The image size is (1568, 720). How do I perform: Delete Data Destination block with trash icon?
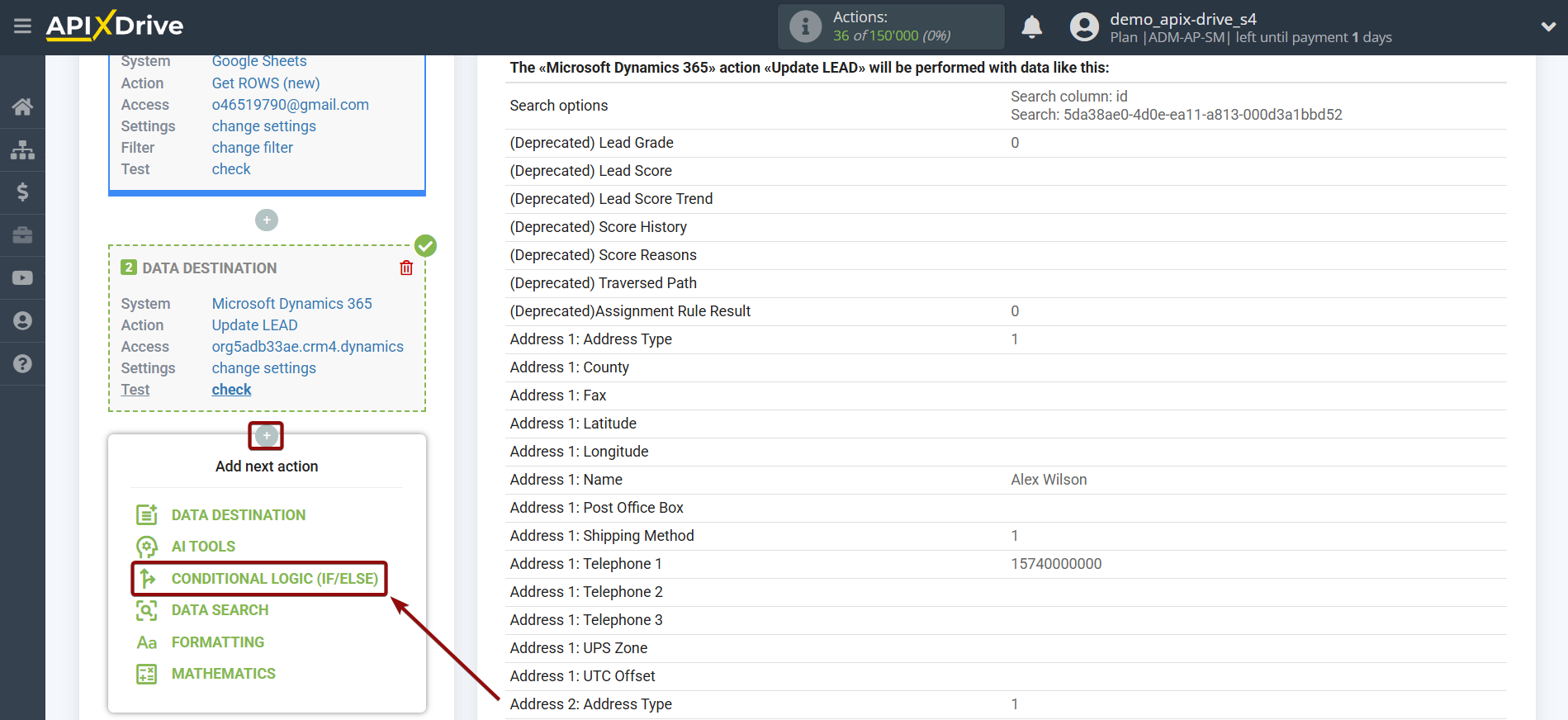(406, 268)
